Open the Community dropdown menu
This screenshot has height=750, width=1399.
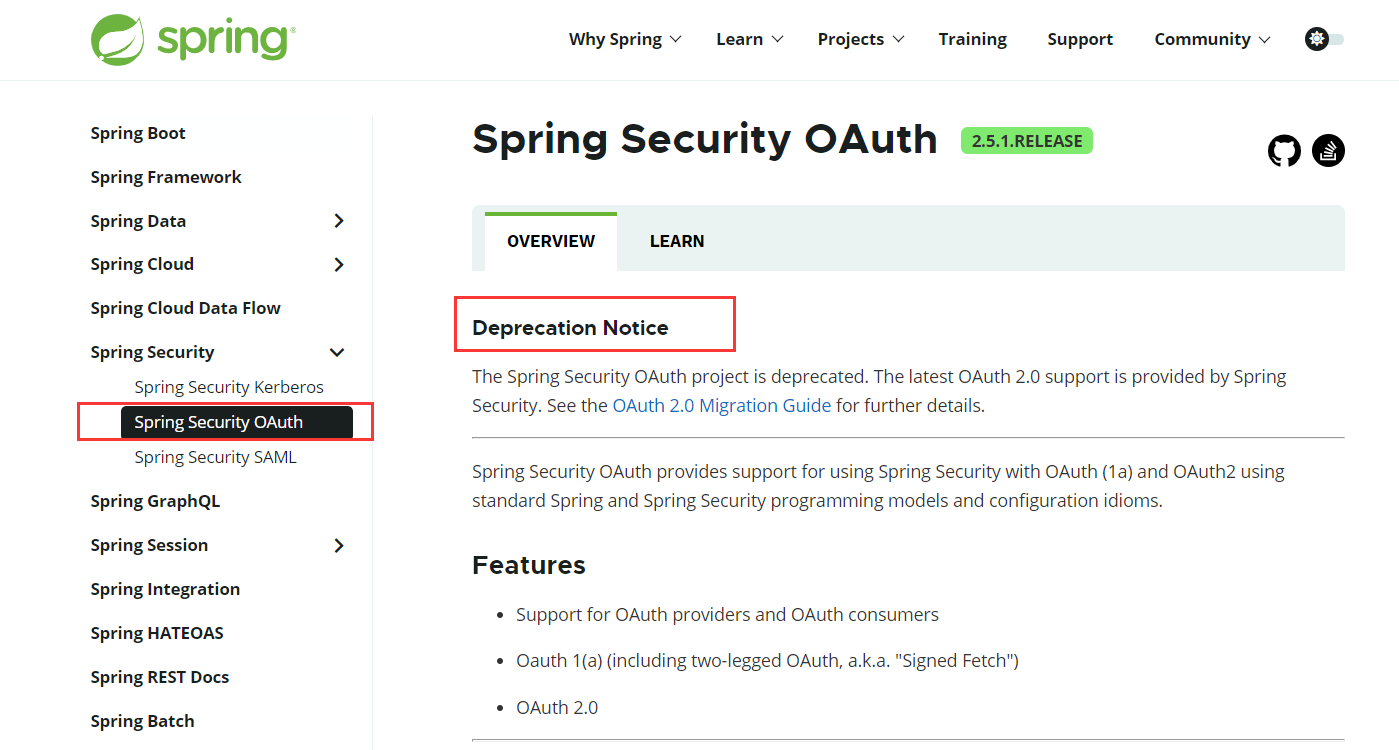(1212, 39)
